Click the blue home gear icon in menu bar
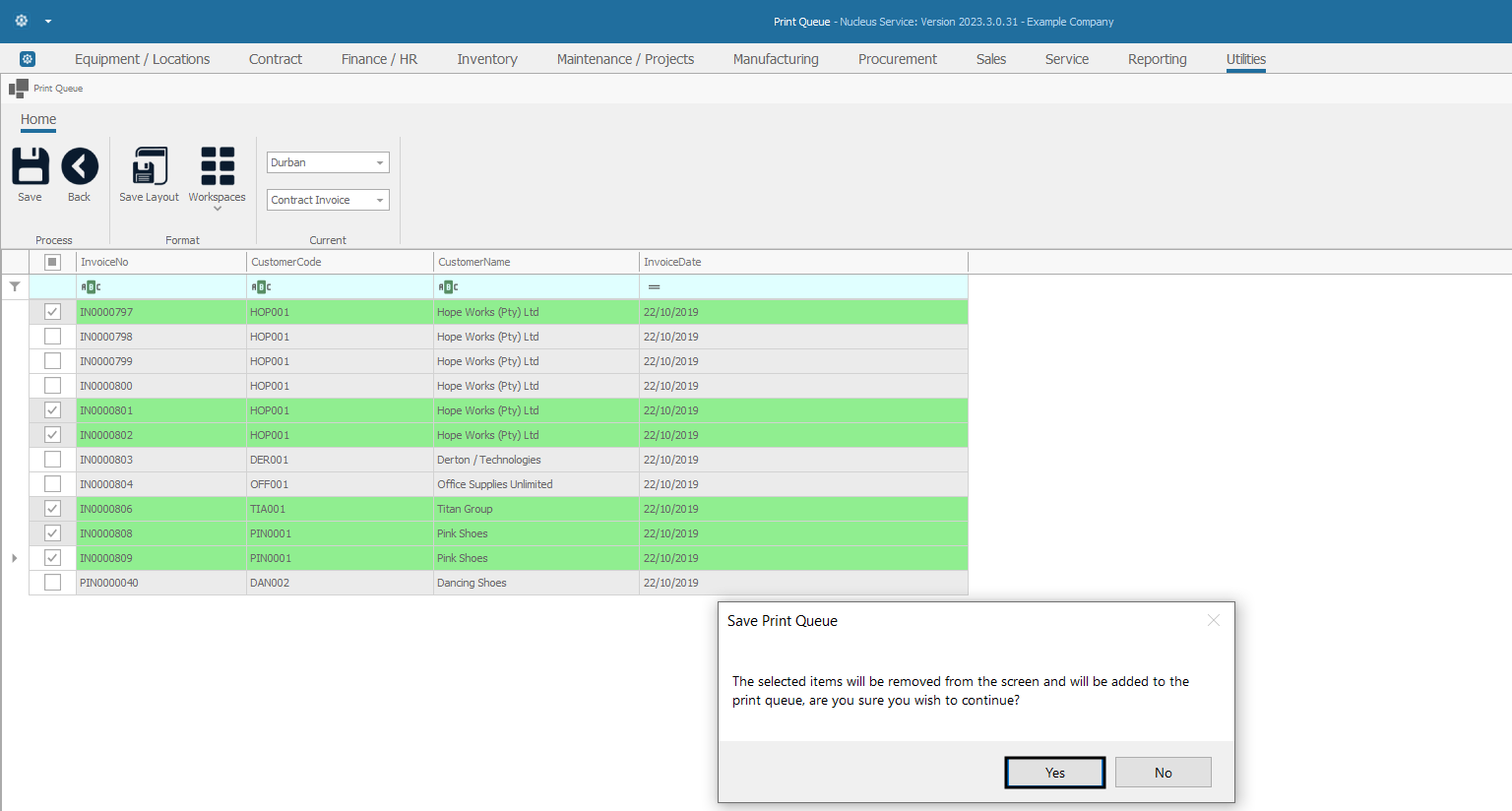 28,59
